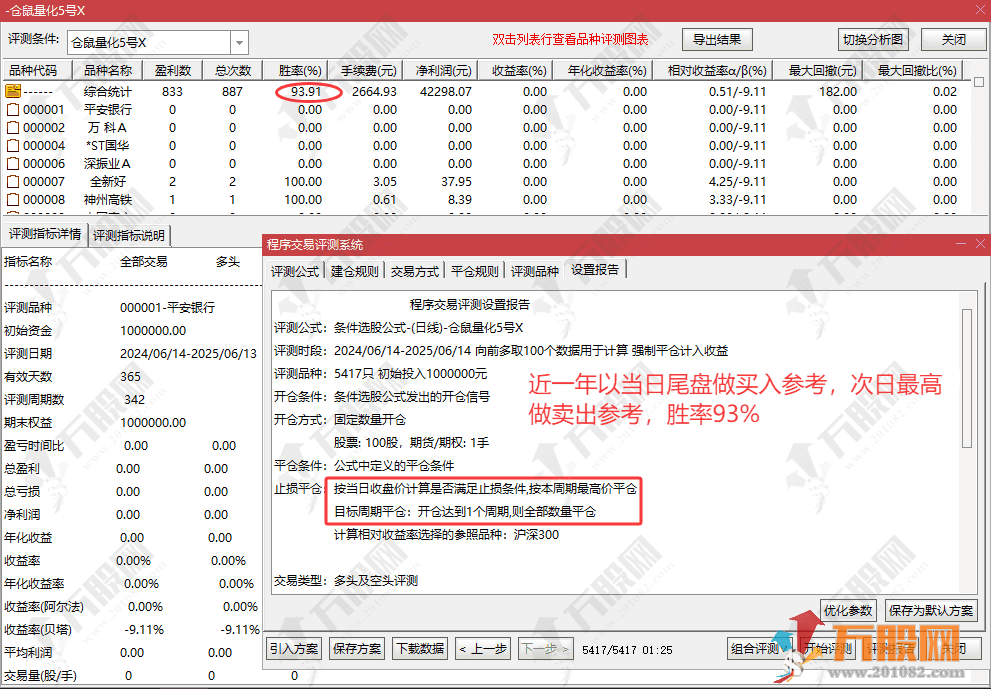Click the 保存方案 button
The width and height of the screenshot is (991, 689).
[357, 649]
